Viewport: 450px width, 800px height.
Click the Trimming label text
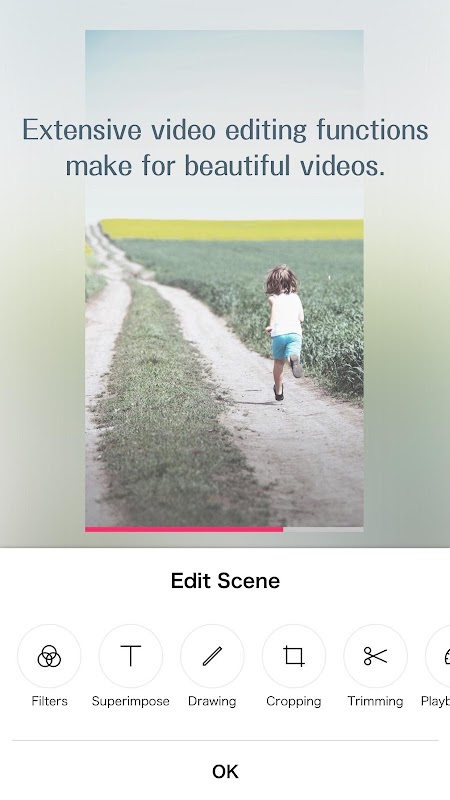click(x=376, y=702)
